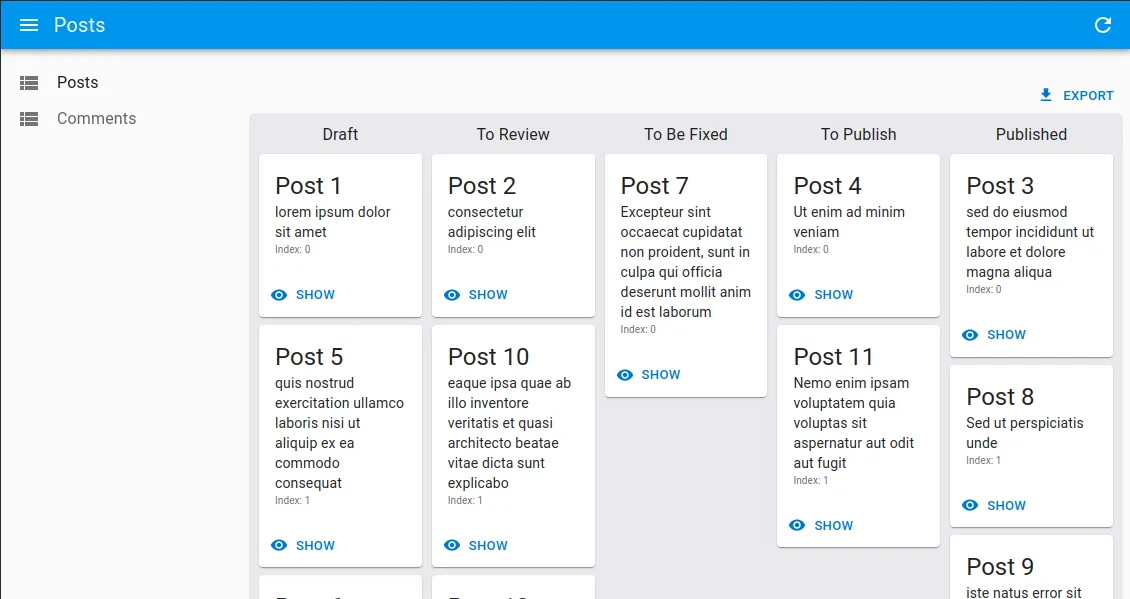This screenshot has height=599, width=1130.
Task: Show details for Post 2
Action: click(x=476, y=295)
